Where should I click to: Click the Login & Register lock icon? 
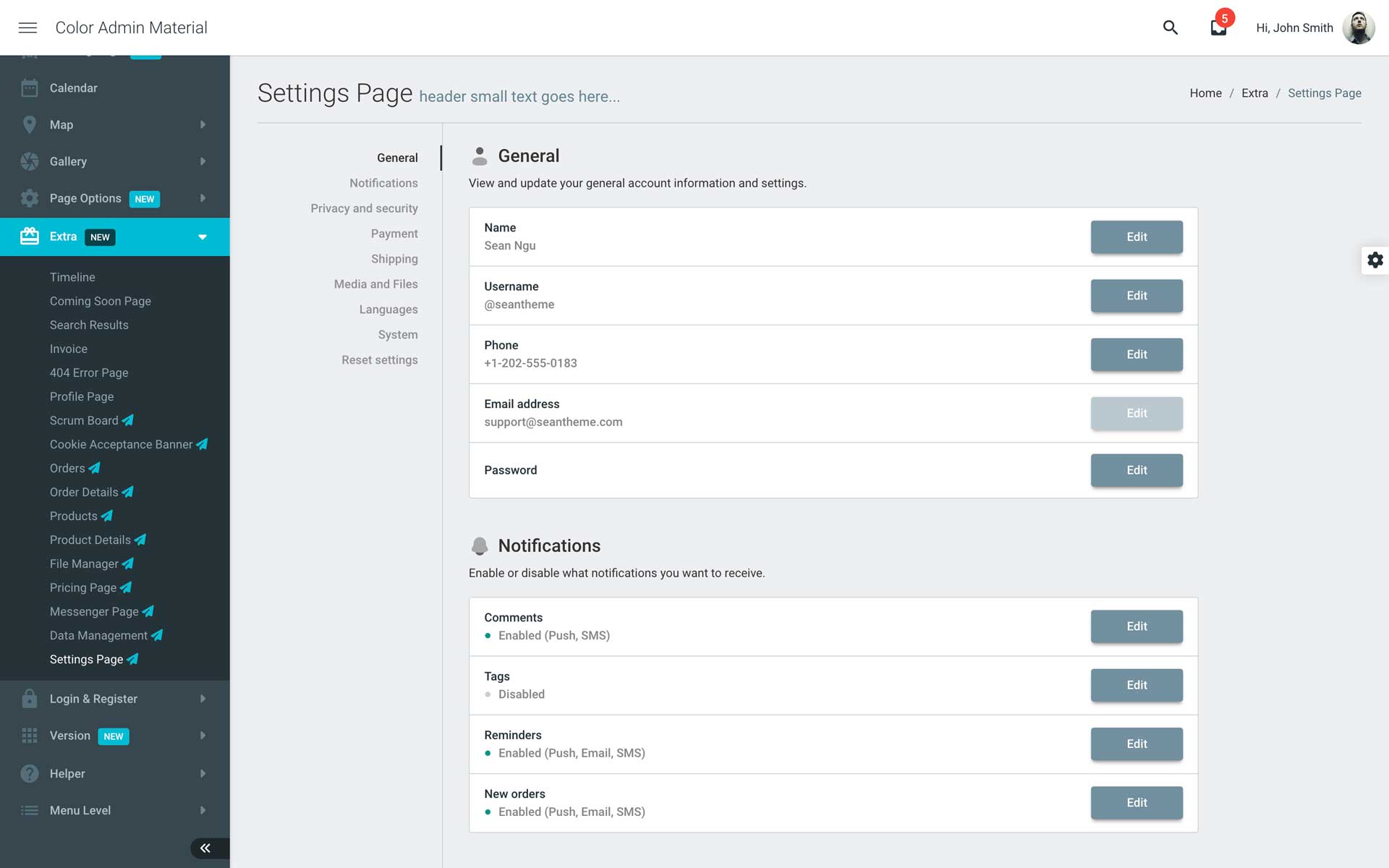(30, 699)
